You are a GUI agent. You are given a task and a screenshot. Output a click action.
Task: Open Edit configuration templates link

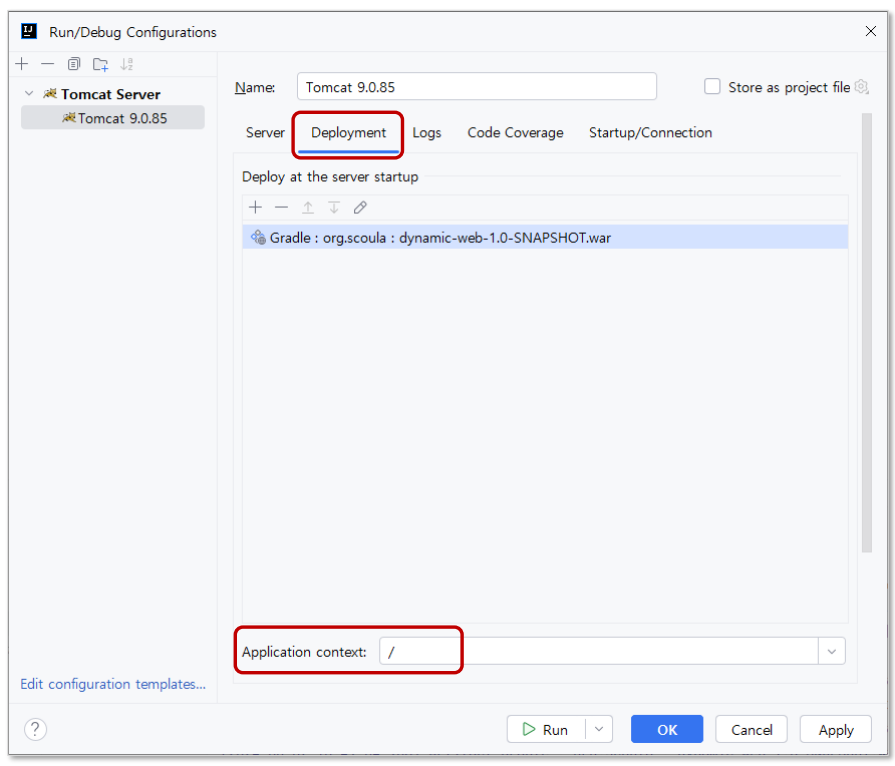[x=113, y=684]
